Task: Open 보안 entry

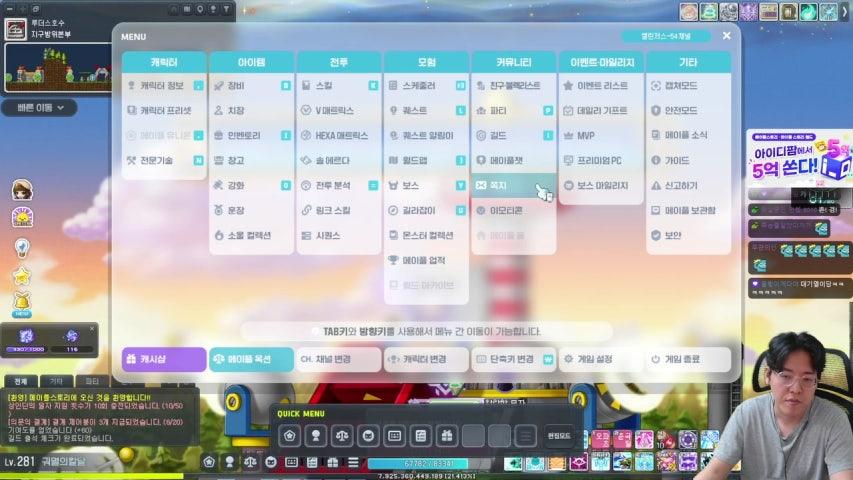Action: pos(689,236)
